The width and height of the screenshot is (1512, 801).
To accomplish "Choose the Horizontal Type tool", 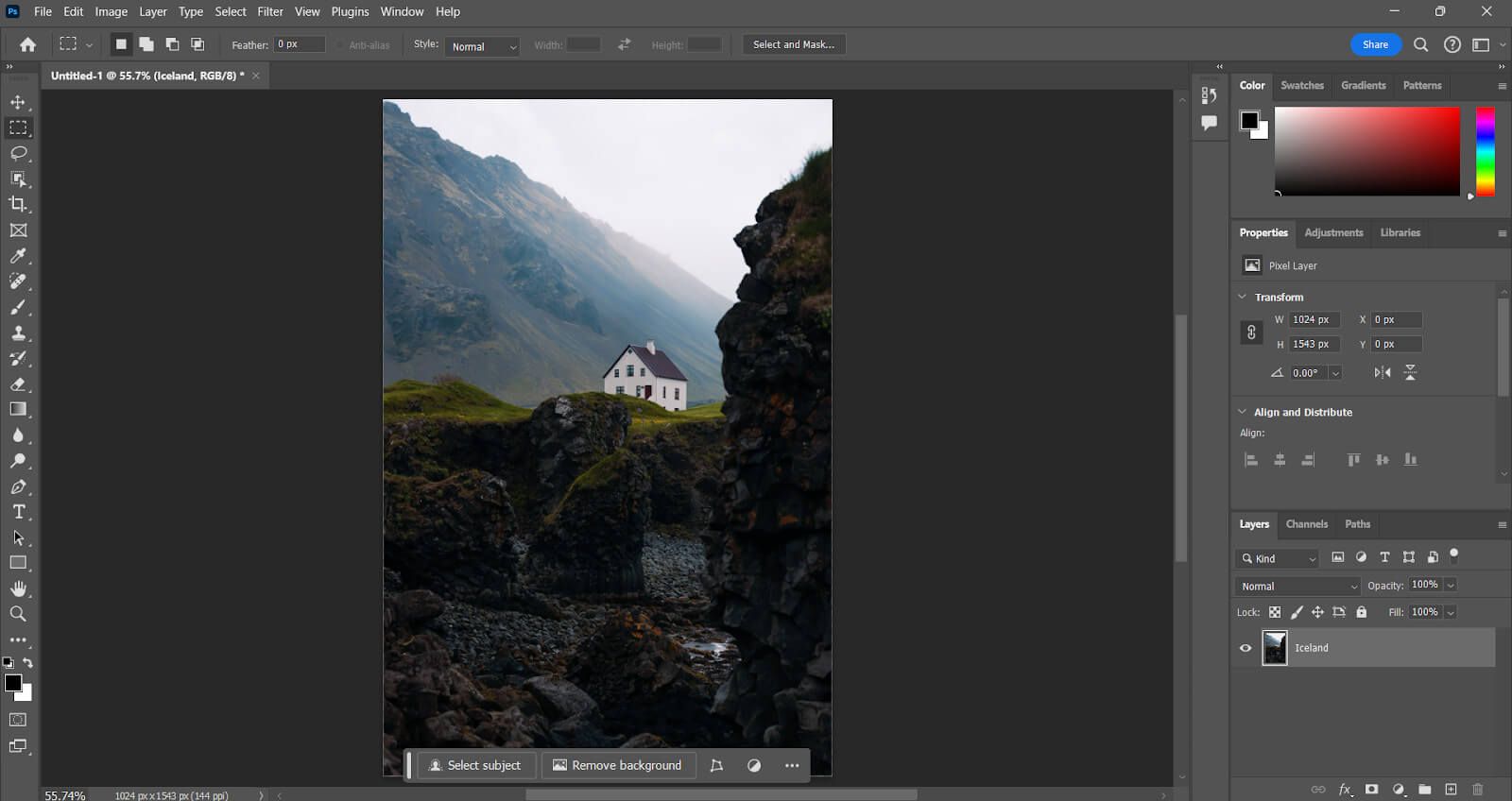I will click(18, 512).
